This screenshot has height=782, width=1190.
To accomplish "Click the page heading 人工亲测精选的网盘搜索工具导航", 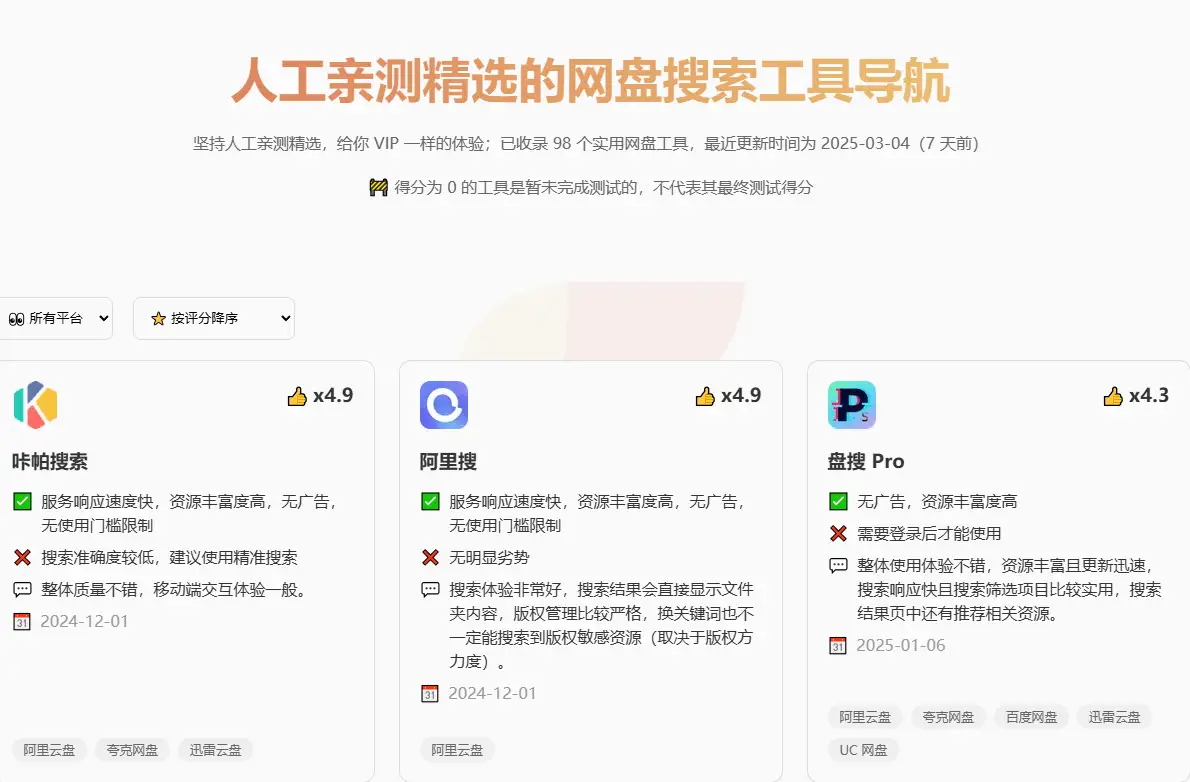I will coord(590,82).
